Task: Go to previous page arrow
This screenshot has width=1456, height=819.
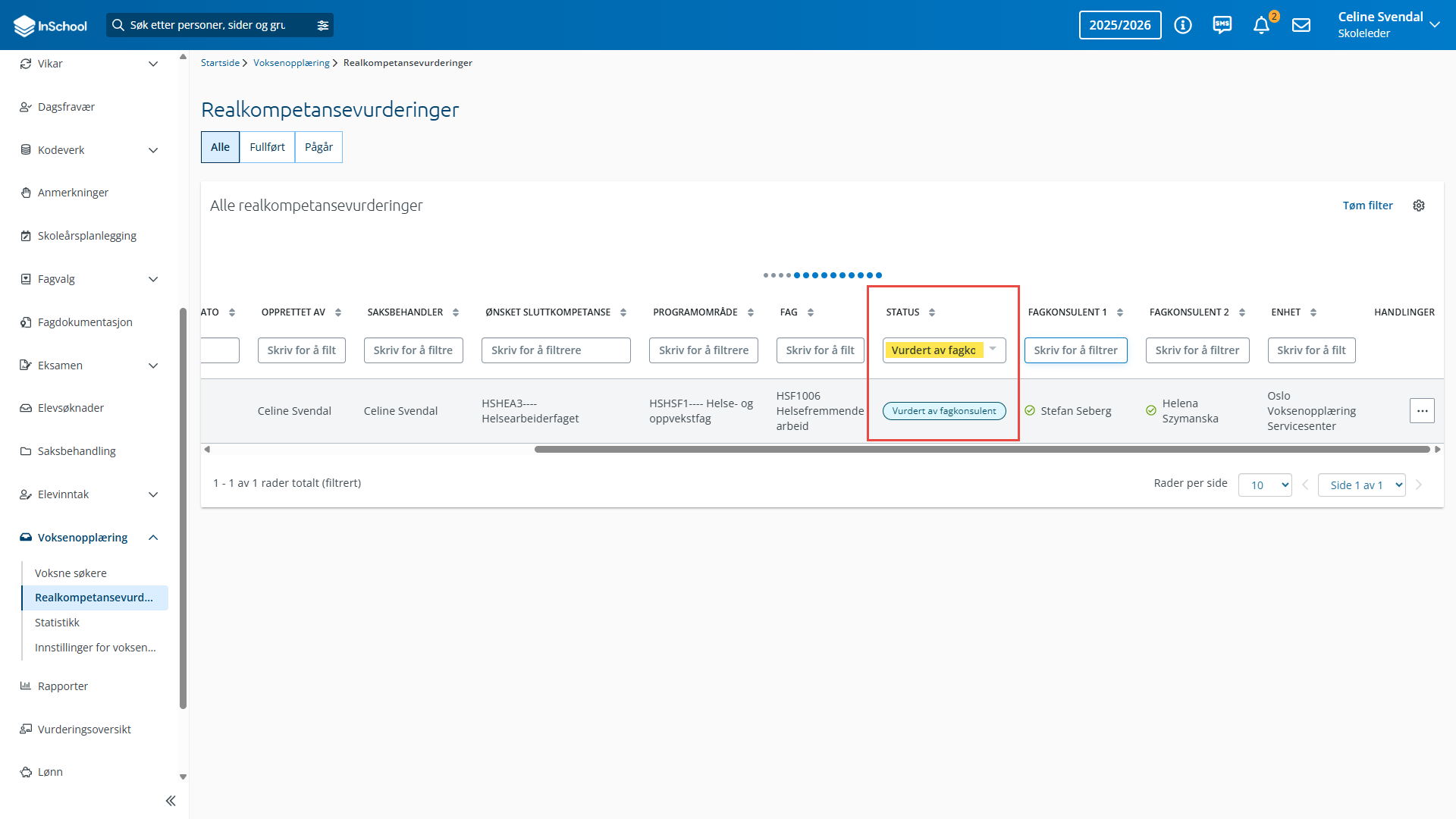Action: (1305, 485)
